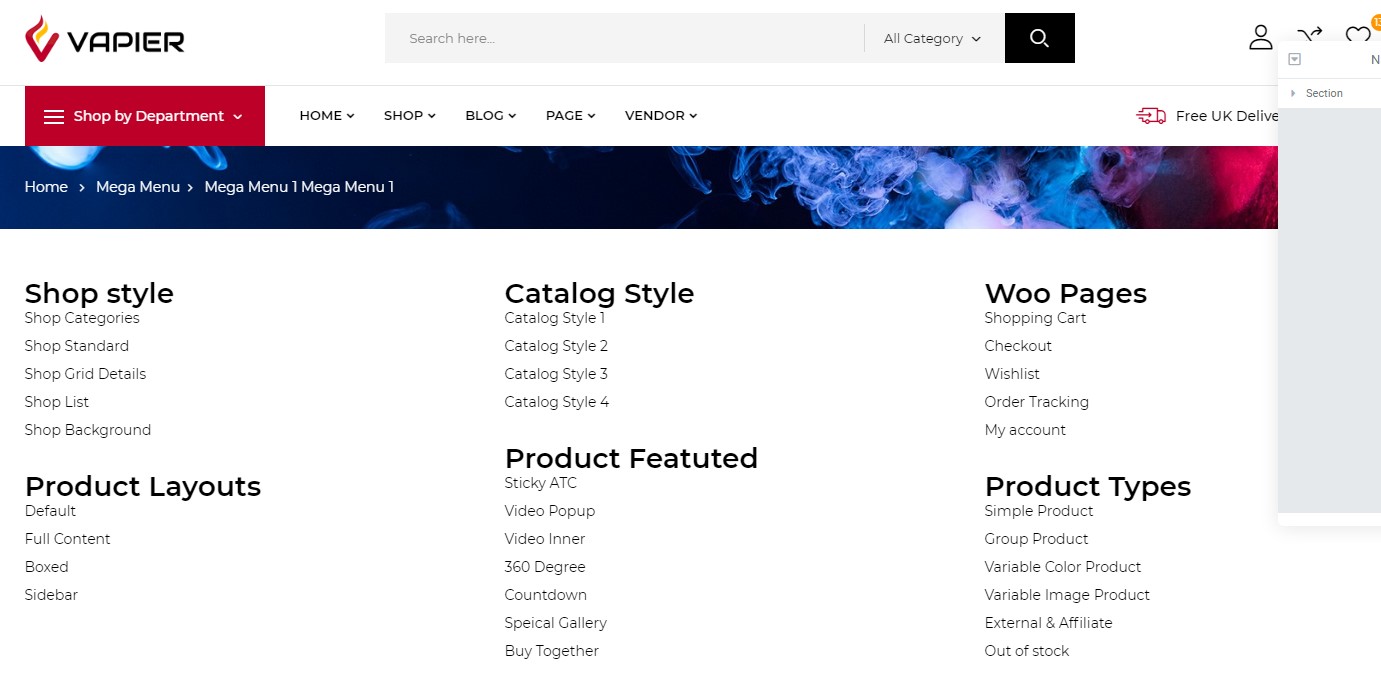Open the VENDOR menu dropdown
The height and width of the screenshot is (676, 1381).
click(x=661, y=116)
